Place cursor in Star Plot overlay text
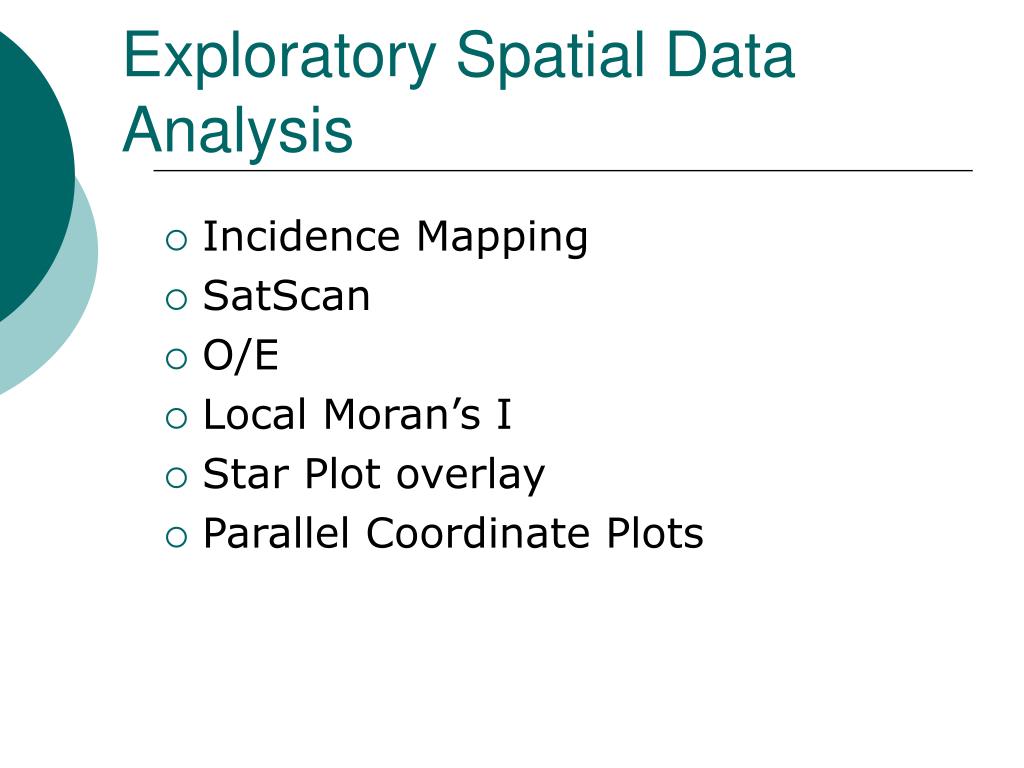The height and width of the screenshot is (768, 1024). pyautogui.click(x=374, y=475)
